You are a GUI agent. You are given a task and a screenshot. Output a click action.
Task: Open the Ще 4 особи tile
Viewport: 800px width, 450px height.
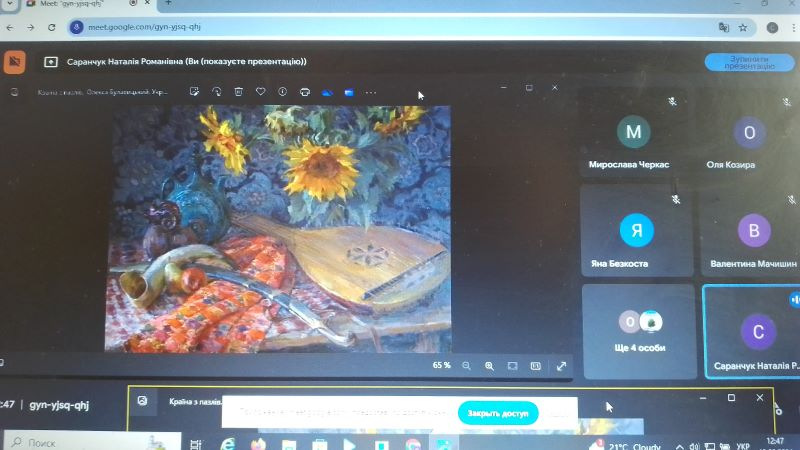point(640,332)
